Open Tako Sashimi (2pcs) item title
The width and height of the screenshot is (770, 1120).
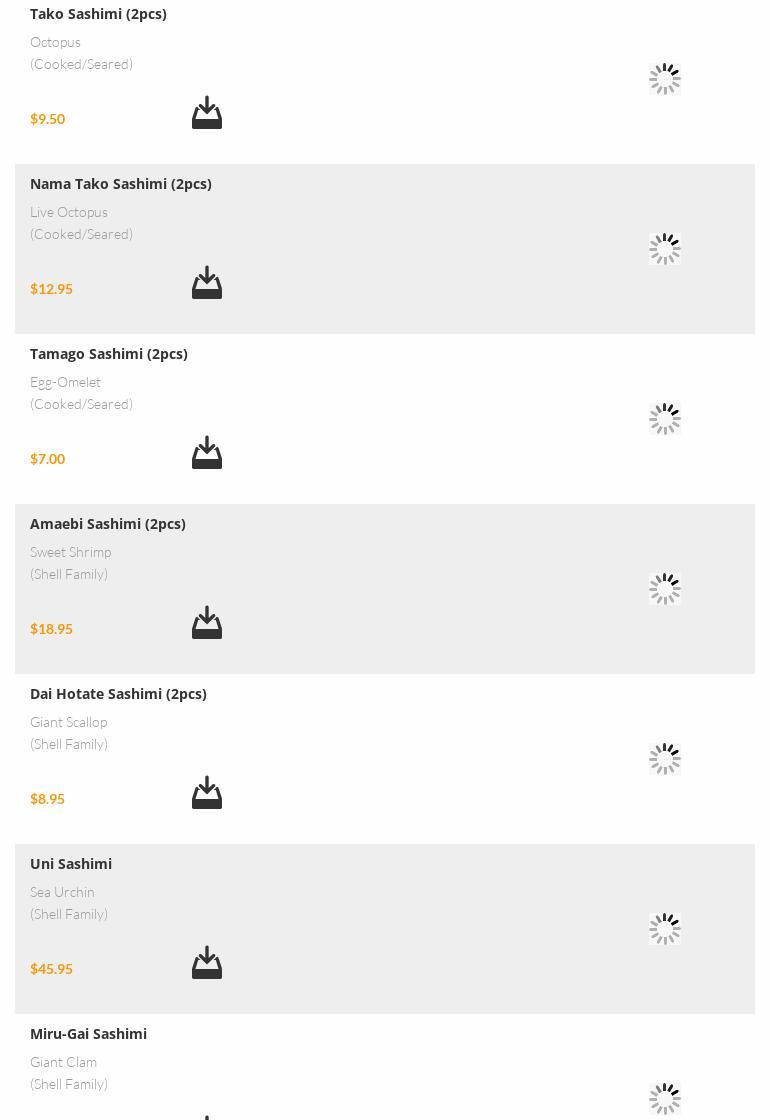coord(98,14)
